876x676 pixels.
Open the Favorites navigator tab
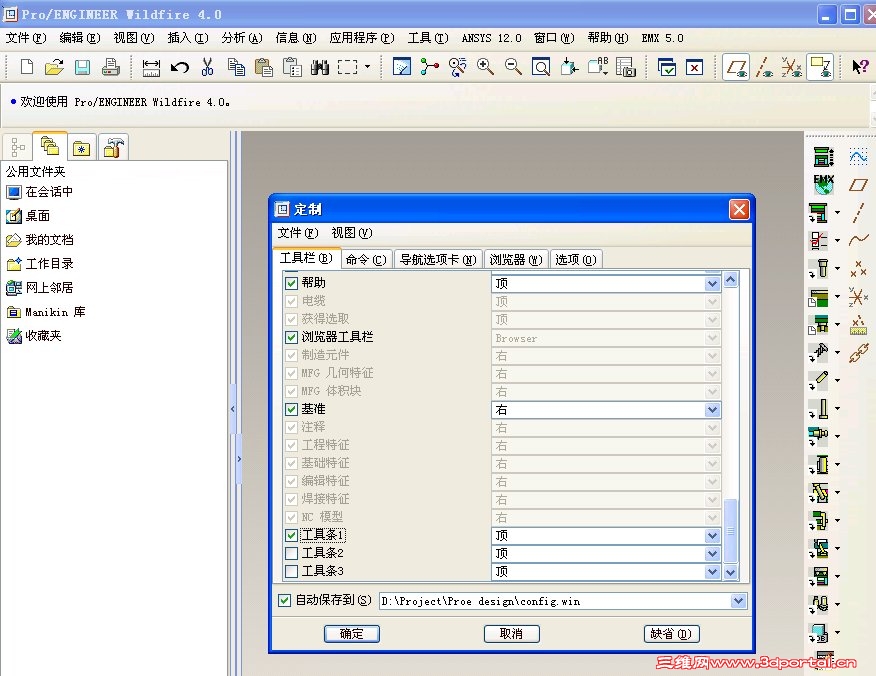82,148
